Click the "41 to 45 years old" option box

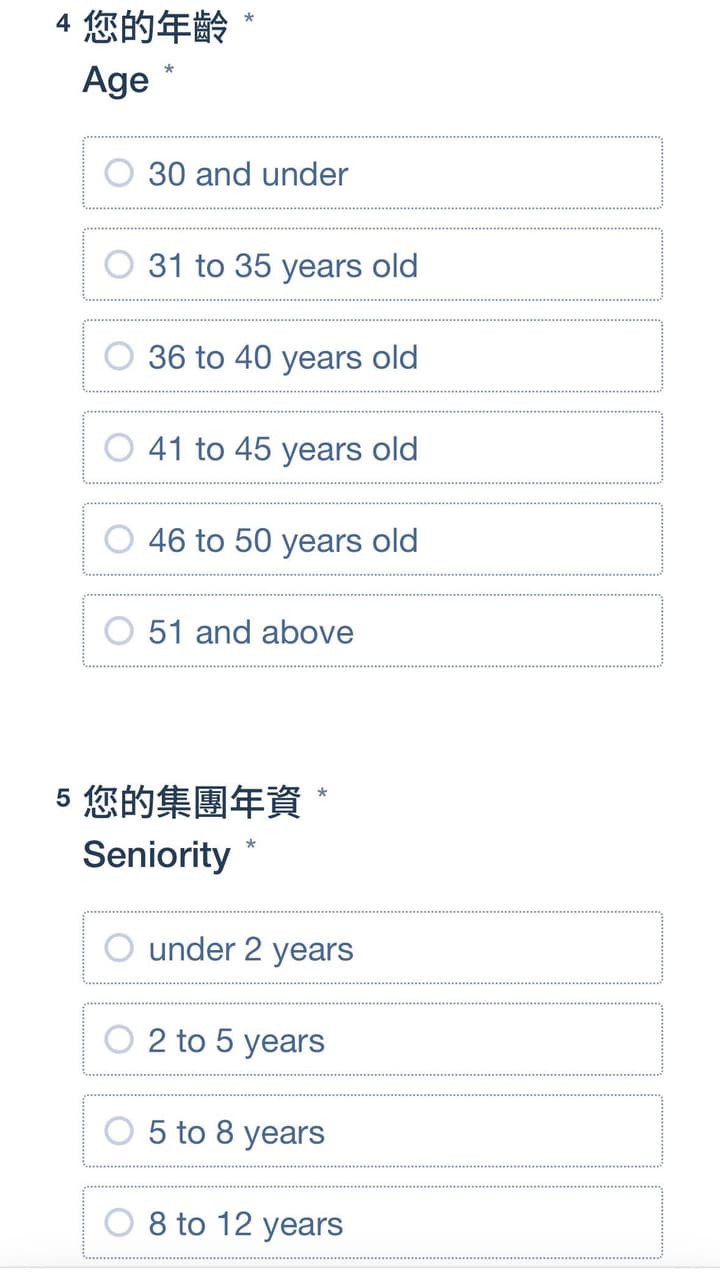372,448
